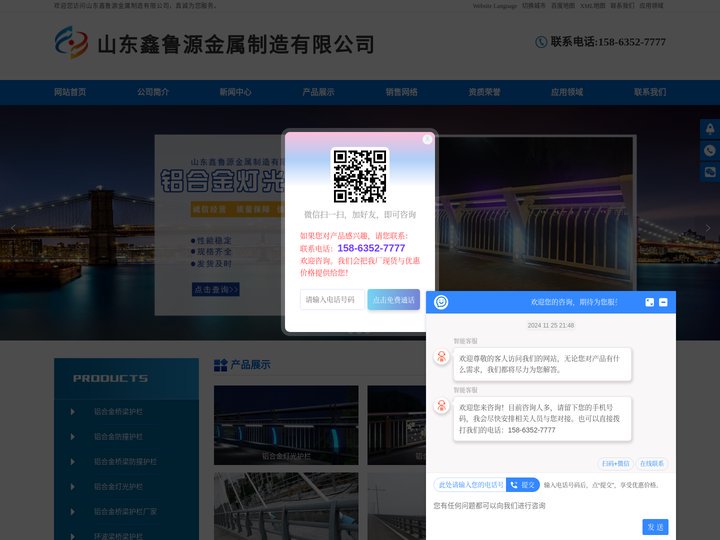Click the 扫码+微信 quick reply chip
This screenshot has height=540, width=720.
(615, 463)
